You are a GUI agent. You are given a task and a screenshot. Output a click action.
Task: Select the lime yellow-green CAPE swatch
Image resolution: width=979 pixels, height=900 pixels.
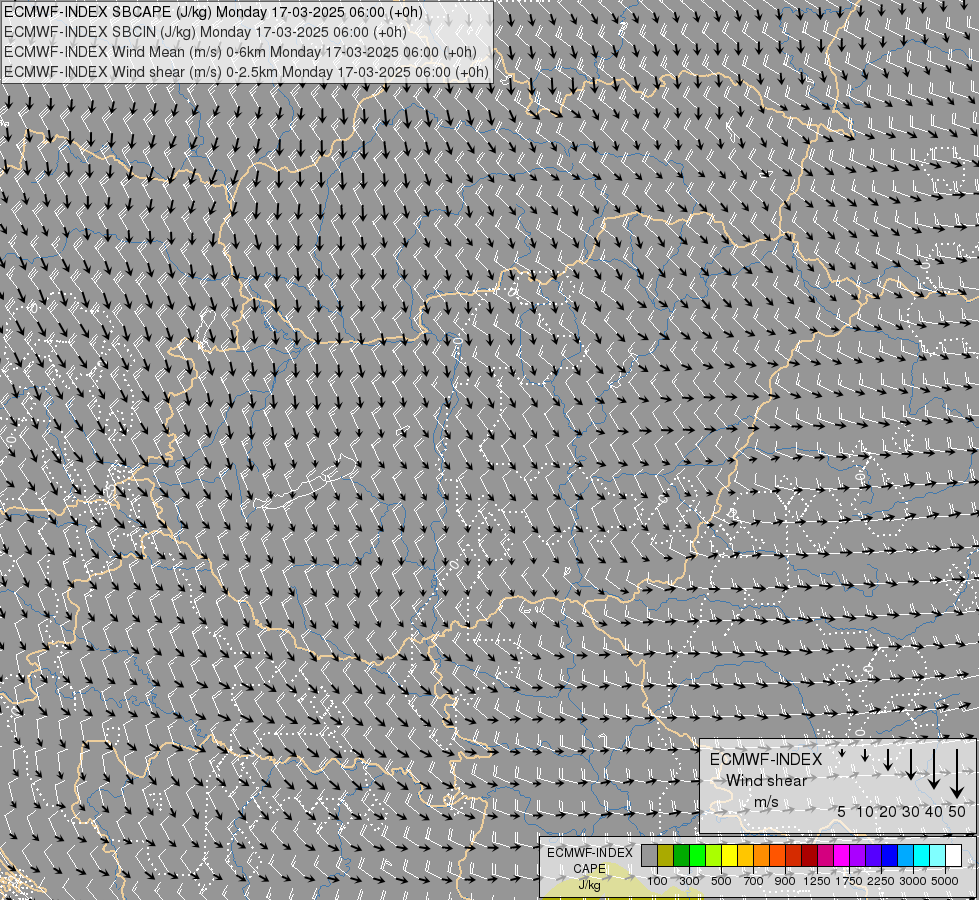(714, 855)
